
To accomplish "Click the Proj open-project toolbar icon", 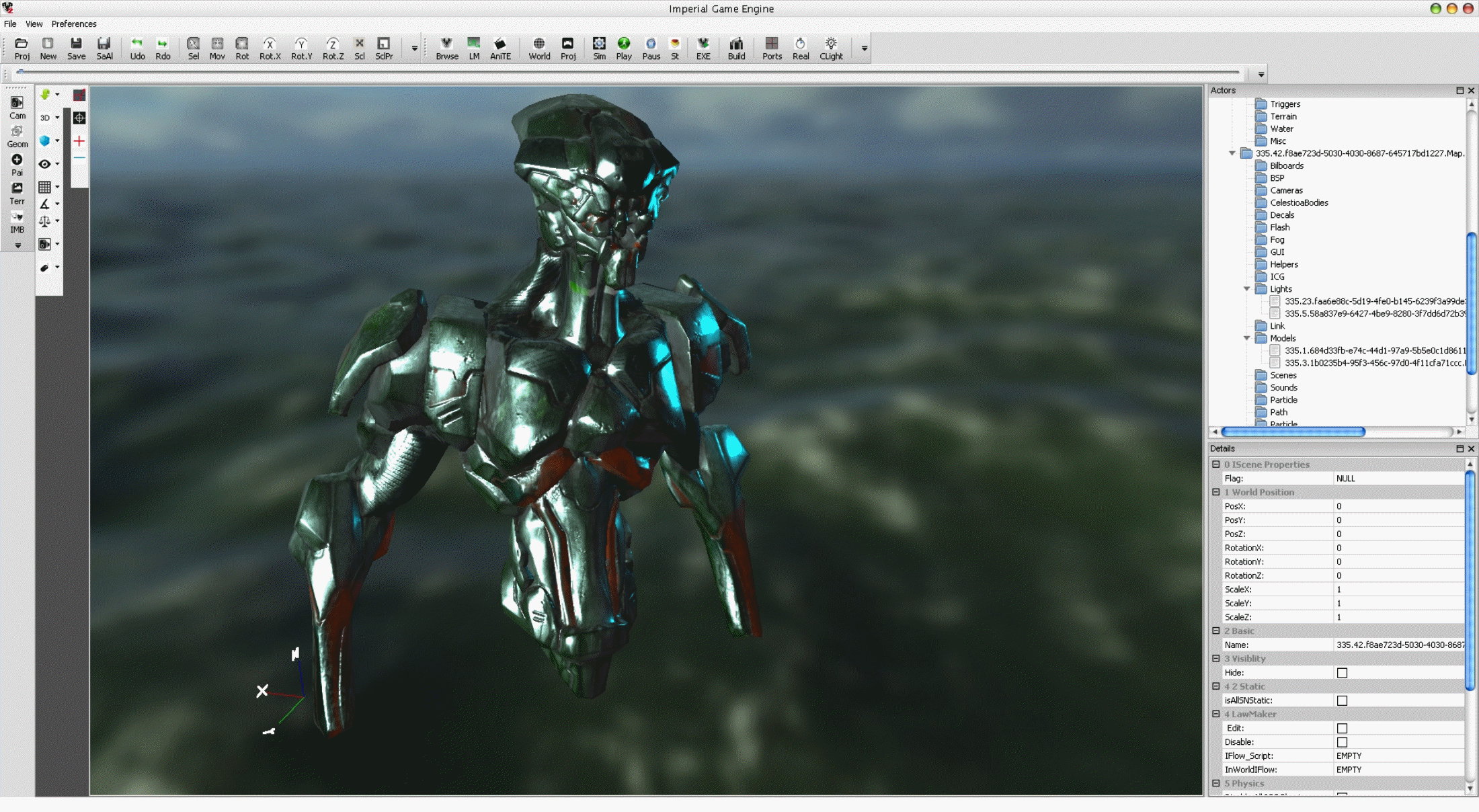I will coord(22,48).
